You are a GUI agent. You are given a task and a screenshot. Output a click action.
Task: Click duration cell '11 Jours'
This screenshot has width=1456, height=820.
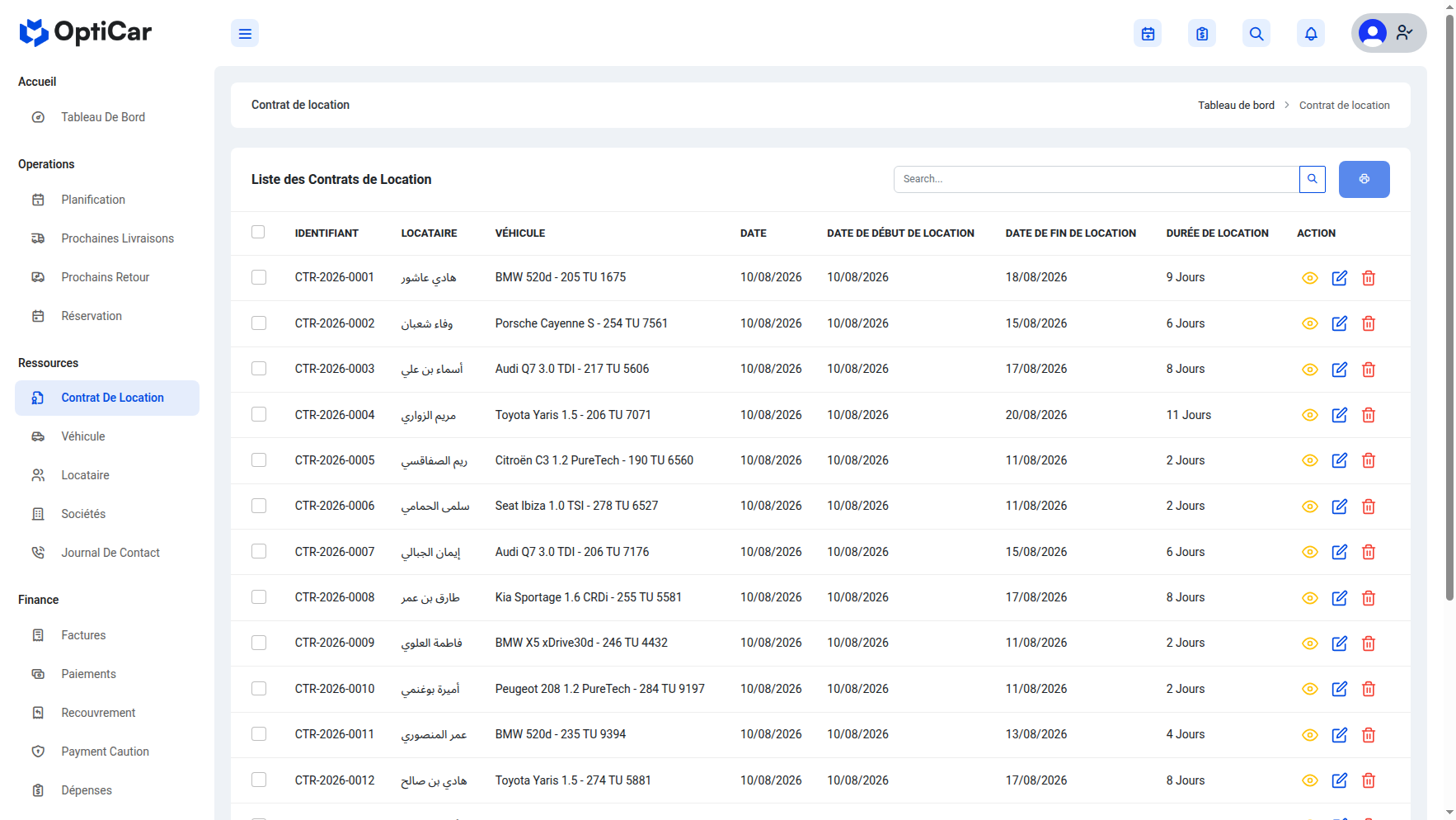(x=1188, y=415)
